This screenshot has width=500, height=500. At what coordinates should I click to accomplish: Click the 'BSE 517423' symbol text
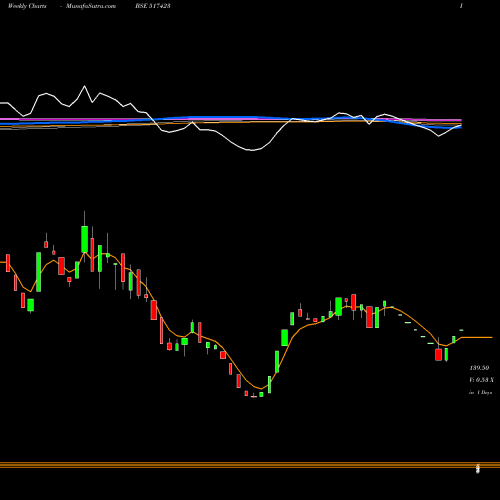tap(153, 6)
